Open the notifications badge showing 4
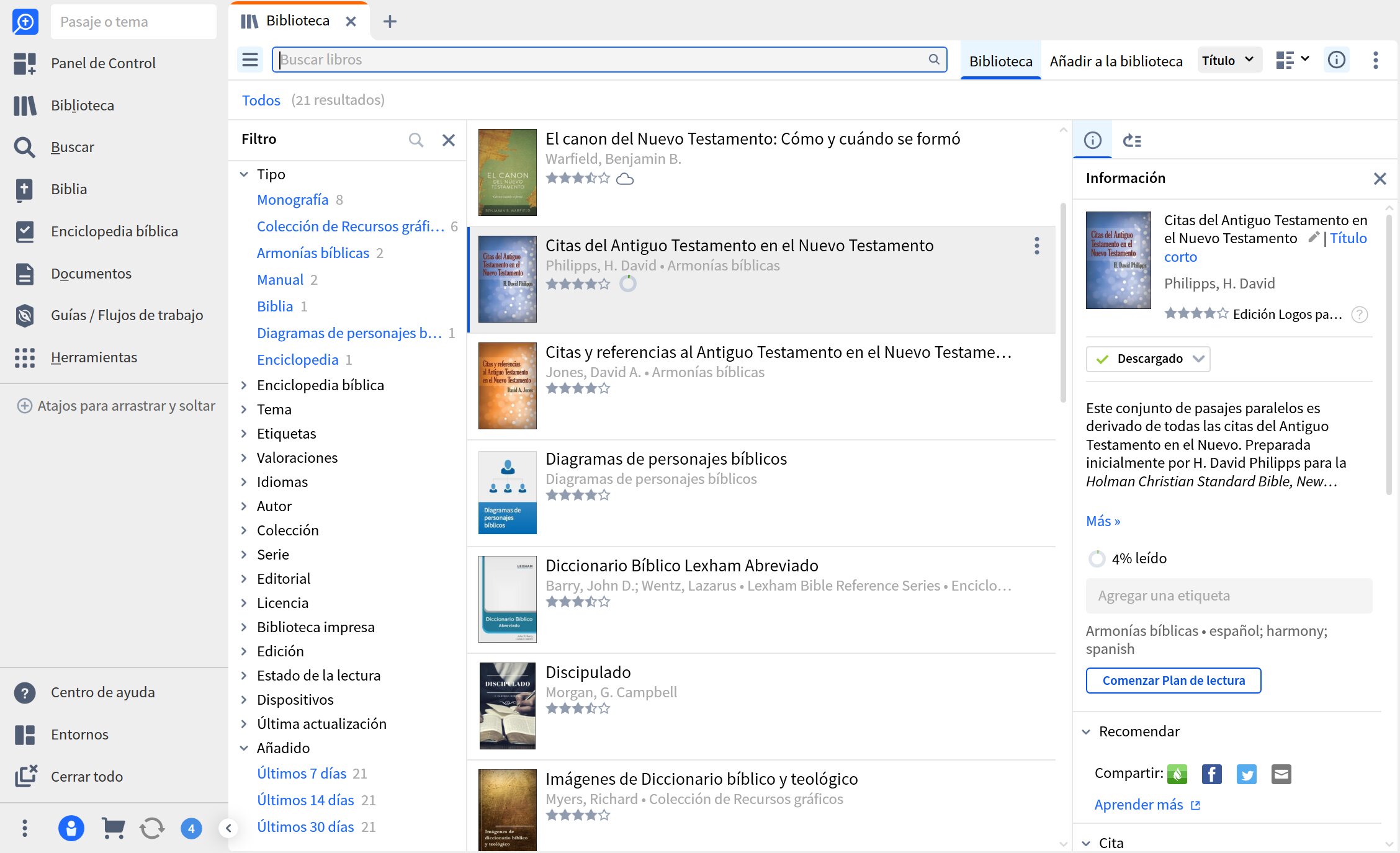This screenshot has height=853, width=1400. [x=191, y=828]
